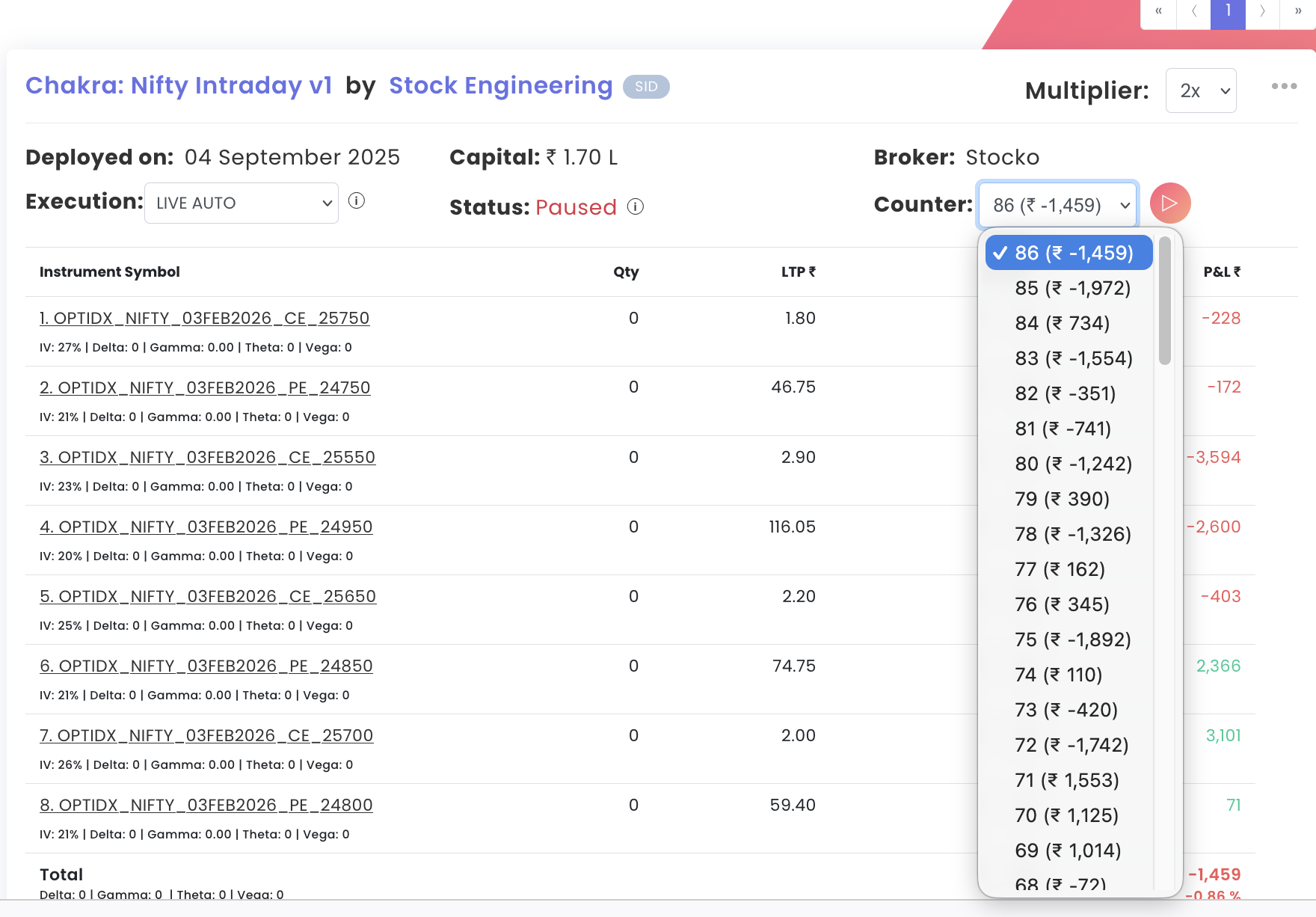The height and width of the screenshot is (917, 1316).
Task: Go to the previous page arrow
Action: tap(1193, 11)
